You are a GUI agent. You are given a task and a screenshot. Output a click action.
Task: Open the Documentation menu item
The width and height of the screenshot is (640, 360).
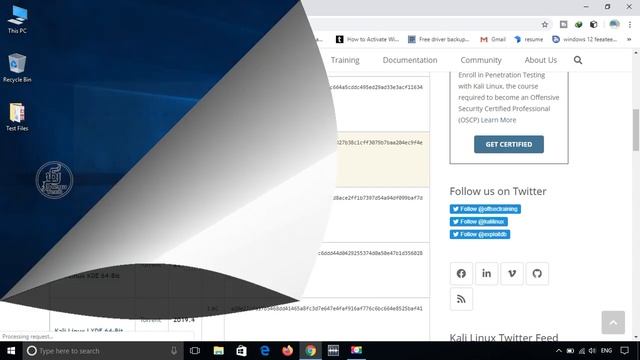click(410, 60)
